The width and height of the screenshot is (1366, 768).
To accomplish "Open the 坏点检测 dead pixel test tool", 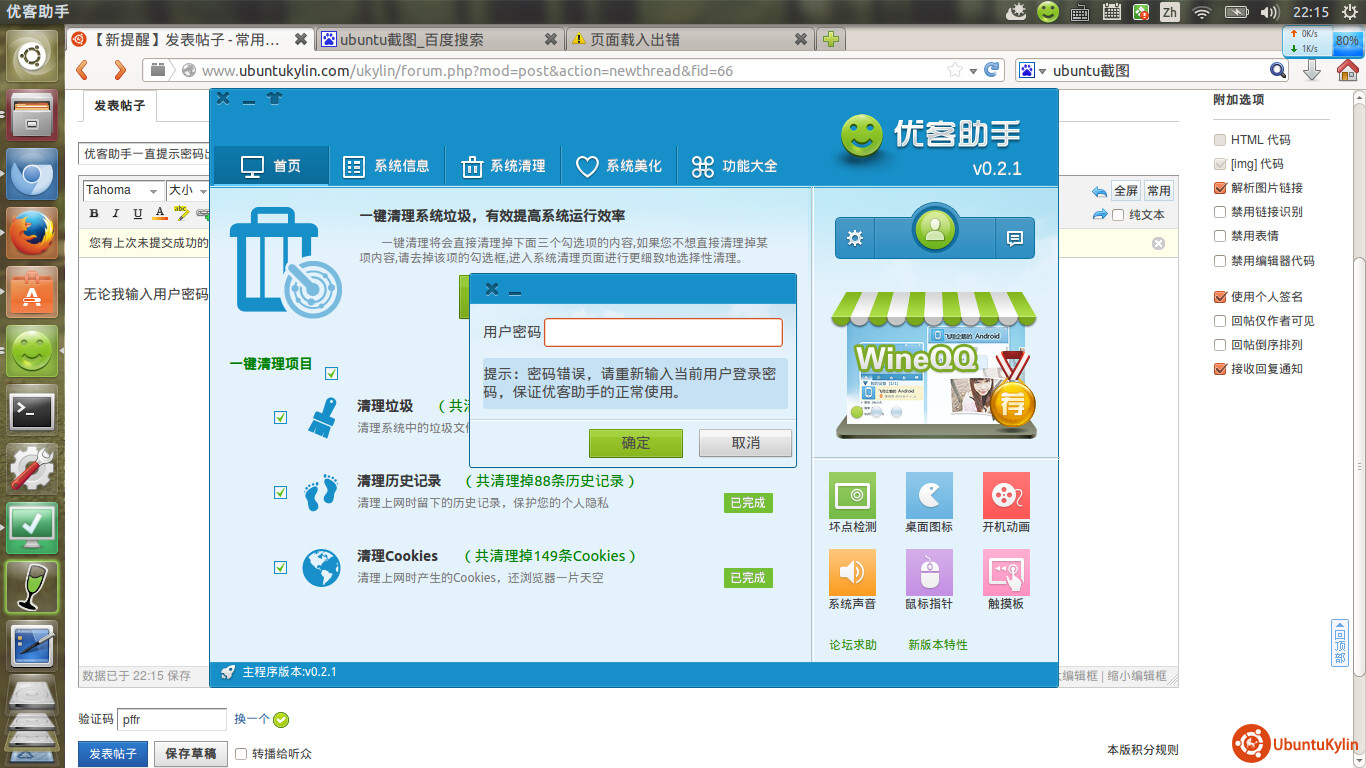I will [852, 496].
